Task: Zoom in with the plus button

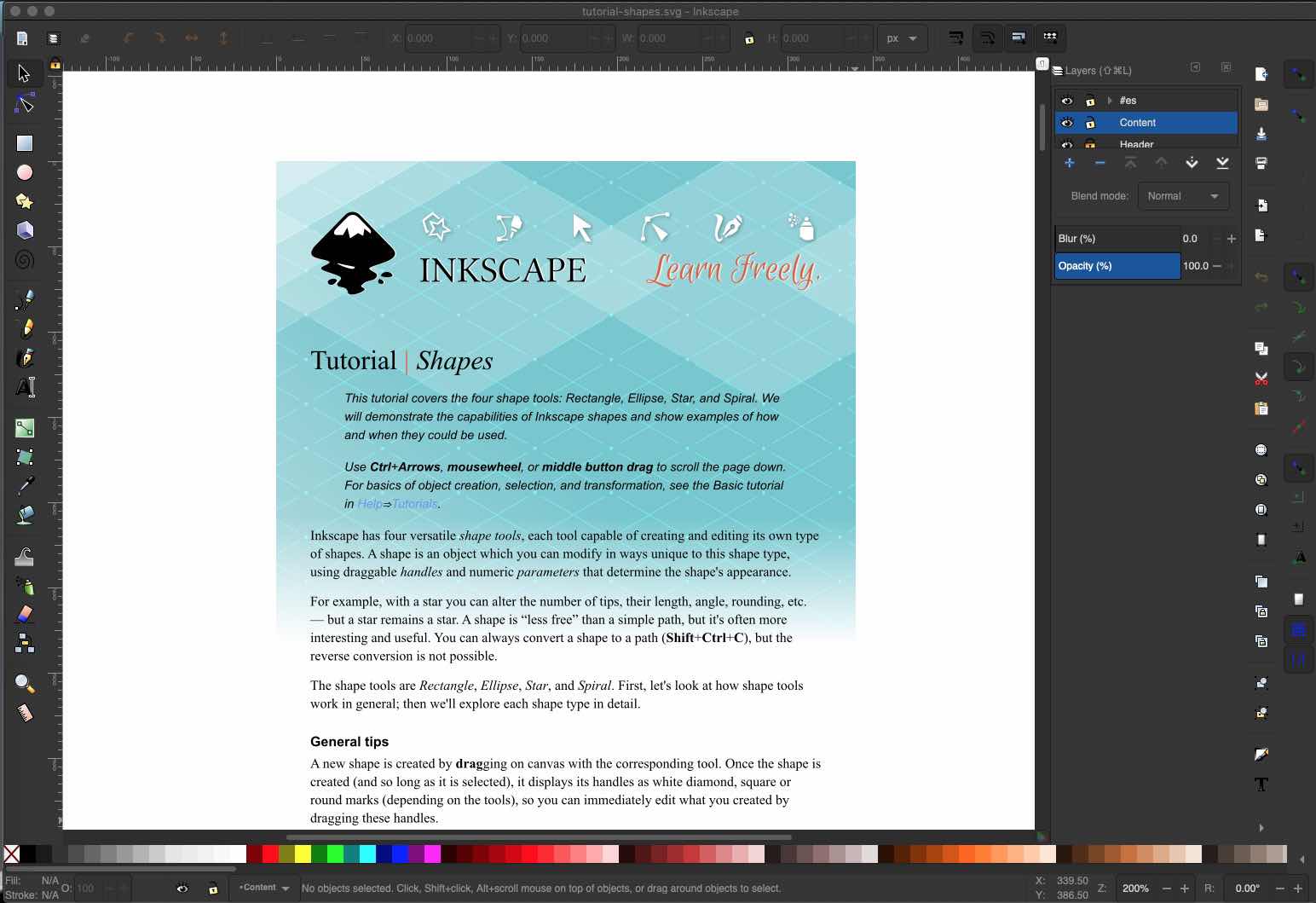Action: click(1184, 889)
